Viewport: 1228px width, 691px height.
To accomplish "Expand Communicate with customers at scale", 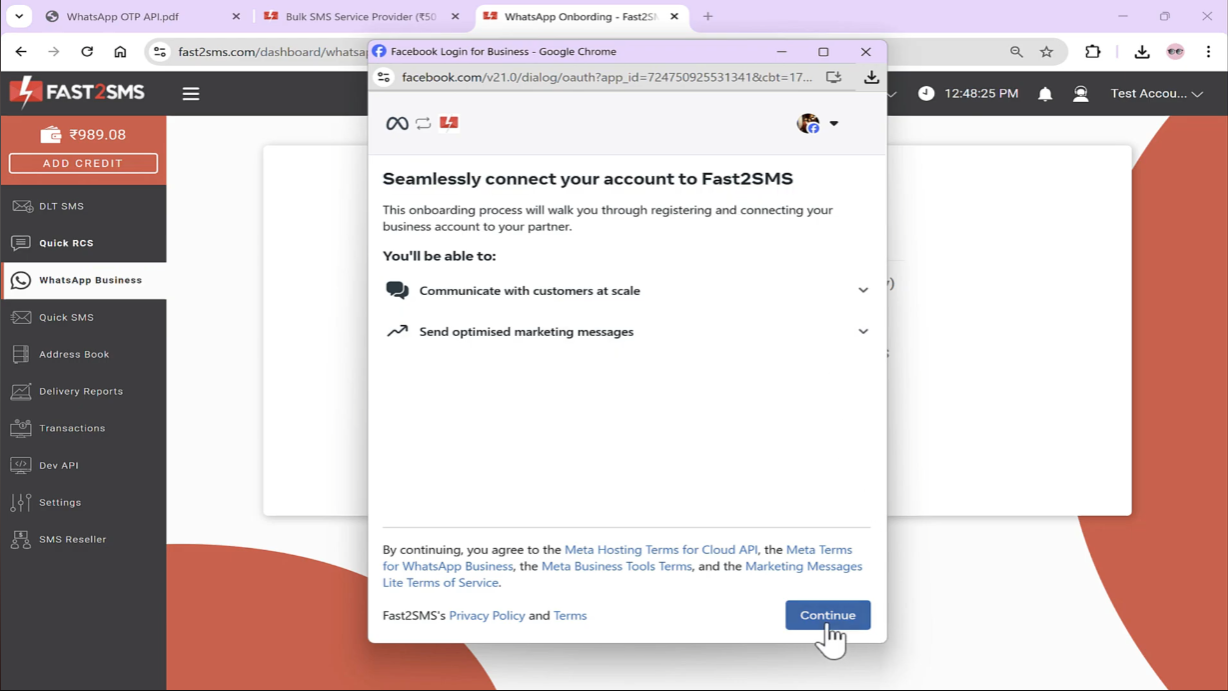I will tap(862, 290).
